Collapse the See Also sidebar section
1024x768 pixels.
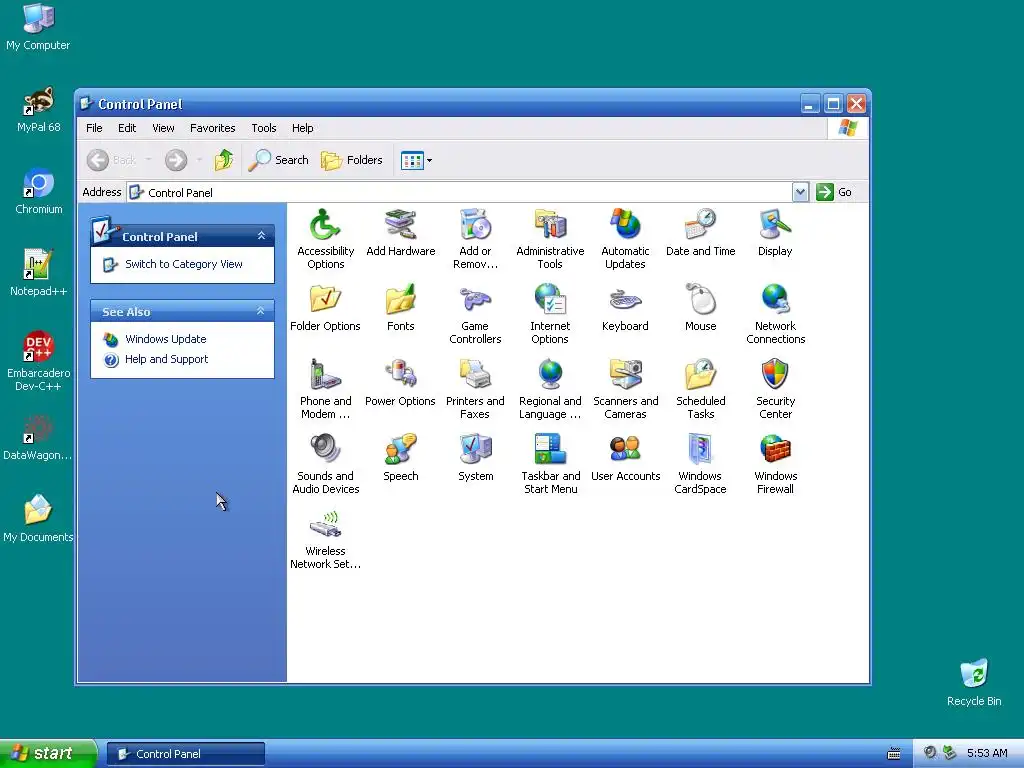pos(261,311)
